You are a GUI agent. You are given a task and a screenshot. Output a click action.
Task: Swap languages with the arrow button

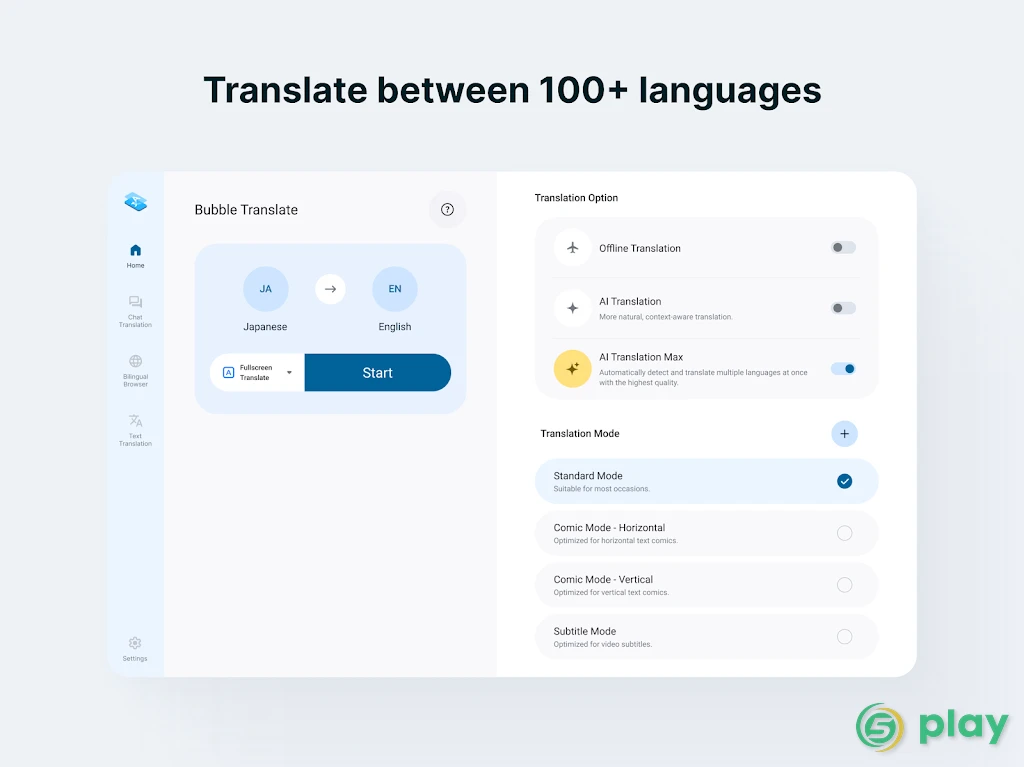click(x=330, y=289)
